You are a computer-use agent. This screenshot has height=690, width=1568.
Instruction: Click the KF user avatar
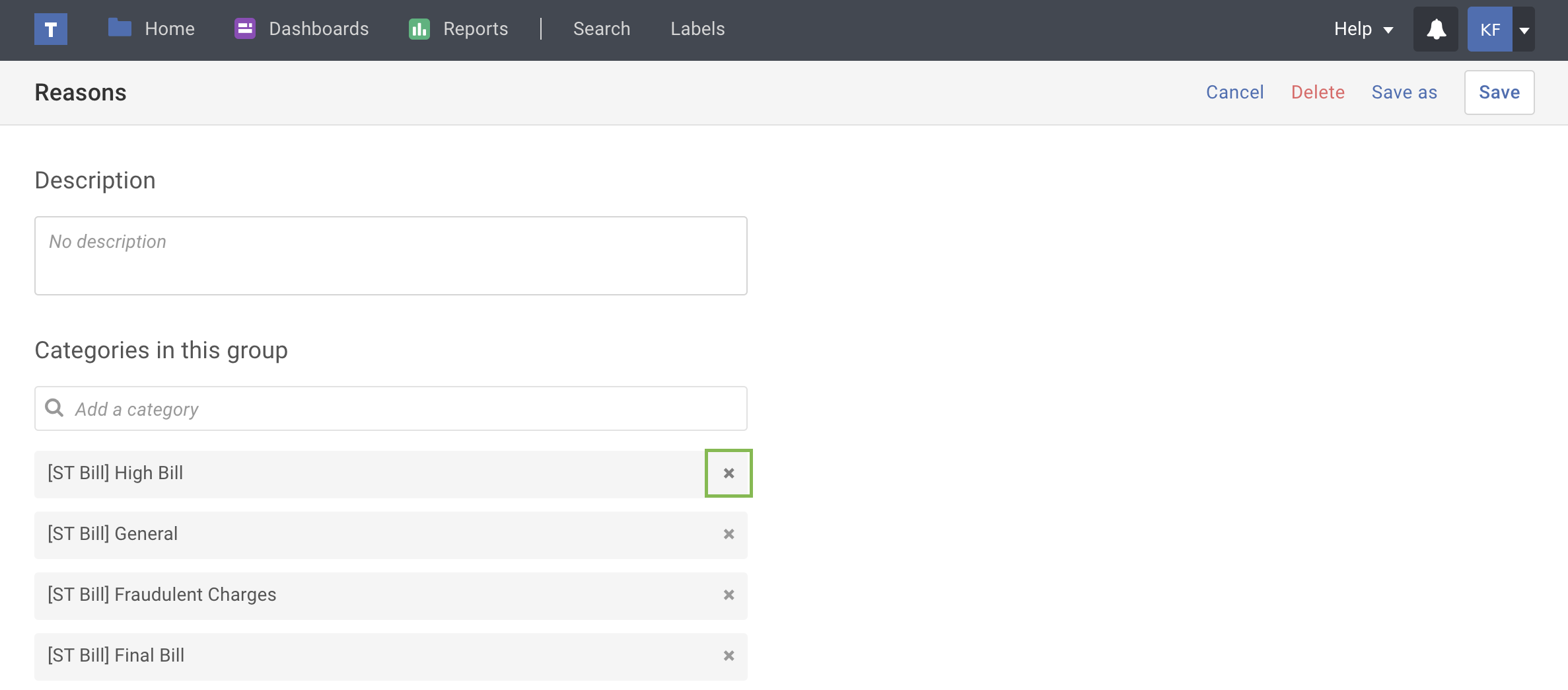(x=1489, y=30)
